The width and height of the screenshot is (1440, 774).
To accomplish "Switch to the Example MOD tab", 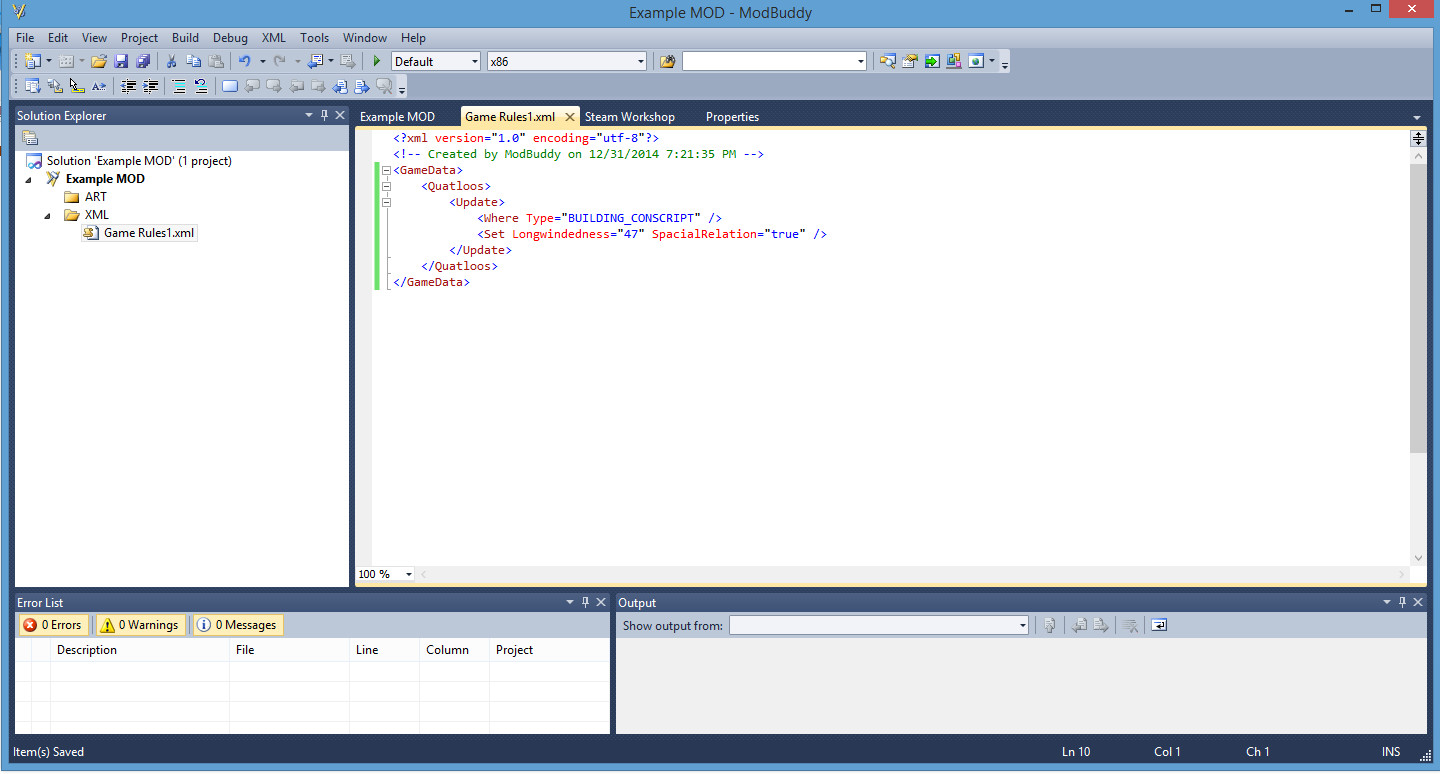I will 397,117.
